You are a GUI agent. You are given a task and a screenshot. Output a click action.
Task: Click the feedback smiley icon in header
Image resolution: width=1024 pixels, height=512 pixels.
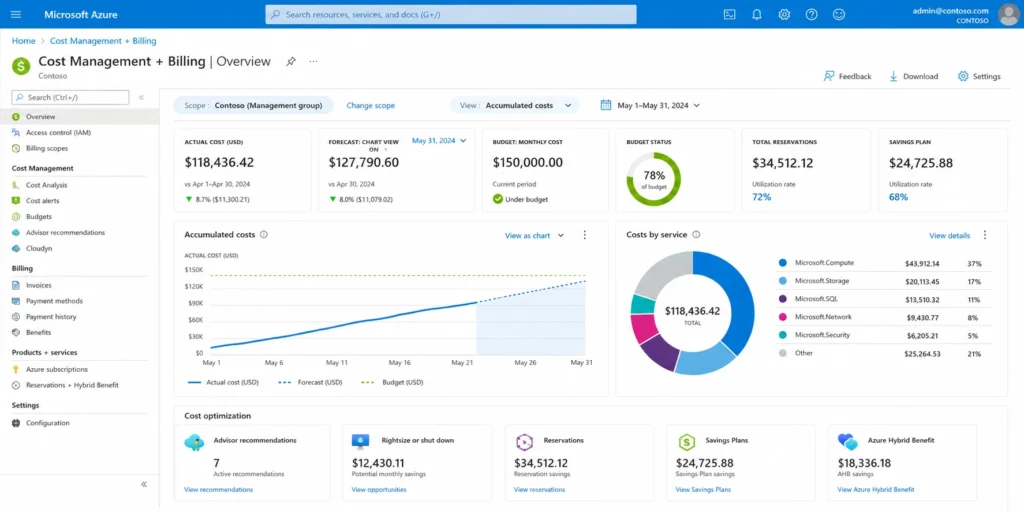coord(839,14)
